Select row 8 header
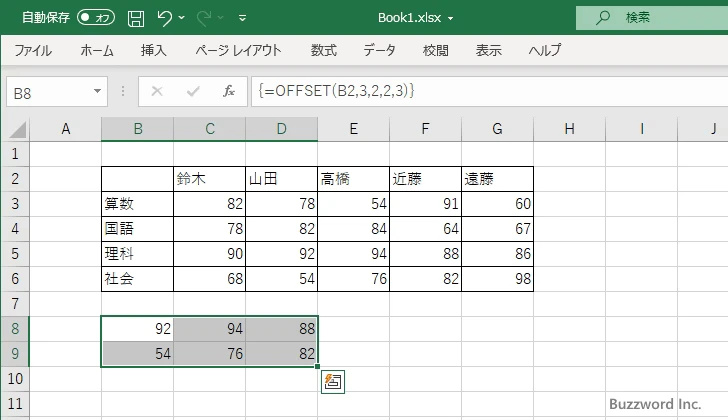The height and width of the screenshot is (420, 728). tap(15, 329)
